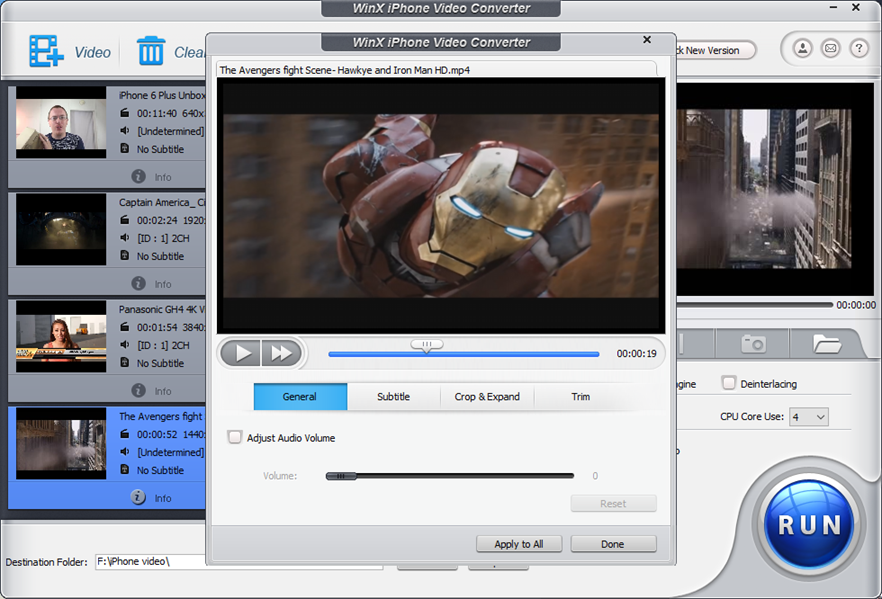Viewport: 882px width, 599px height.
Task: Click the Destination Folder path field
Action: [x=239, y=561]
